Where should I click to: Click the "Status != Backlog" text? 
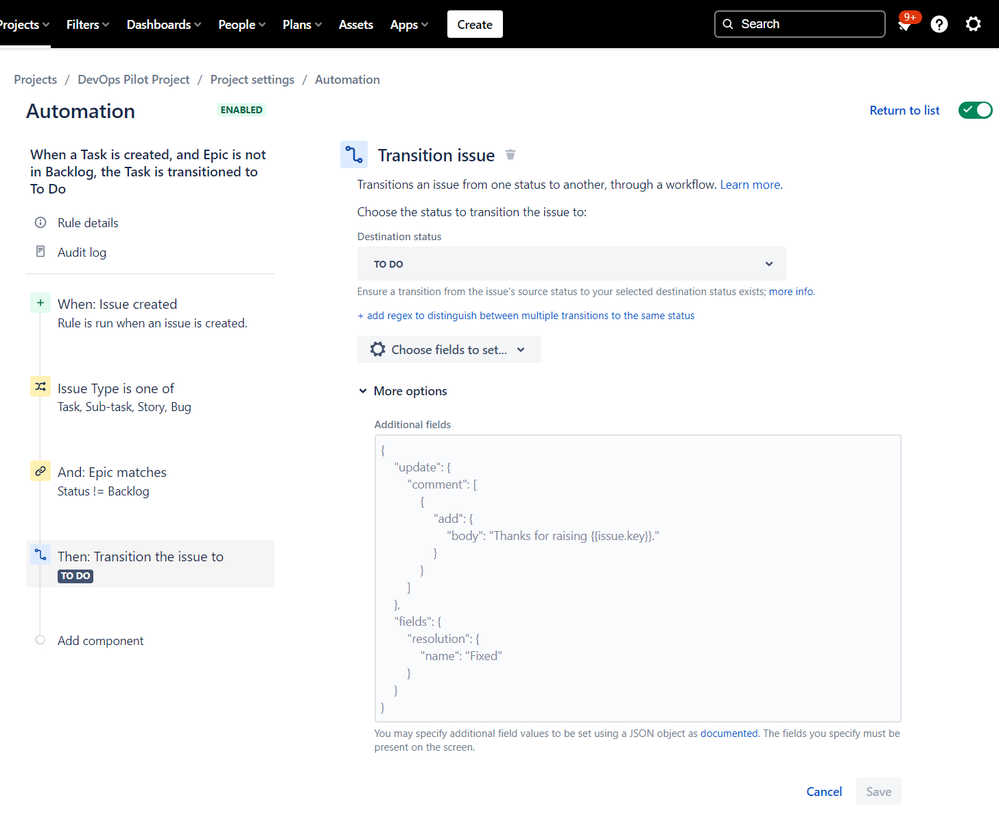pyautogui.click(x=103, y=491)
